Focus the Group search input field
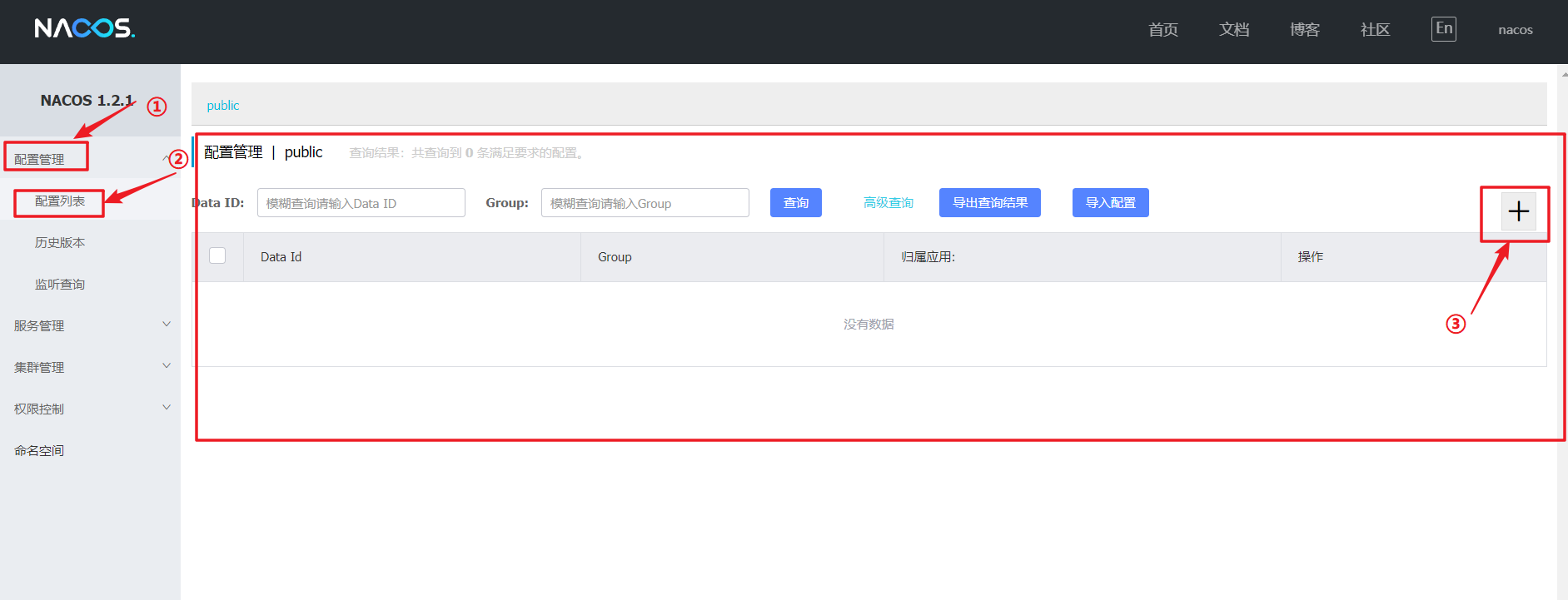 point(645,203)
